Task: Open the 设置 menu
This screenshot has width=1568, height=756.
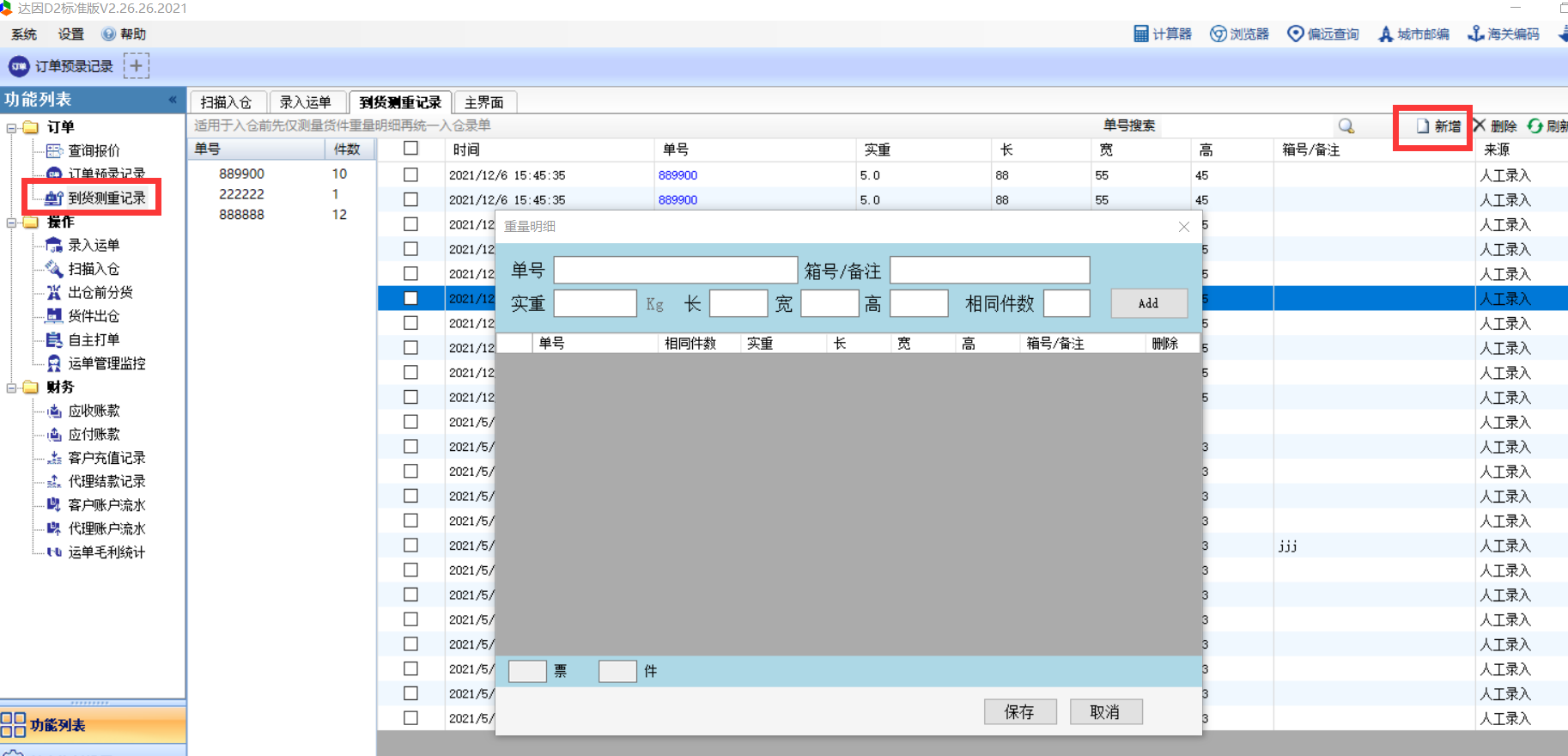Action: pyautogui.click(x=70, y=34)
